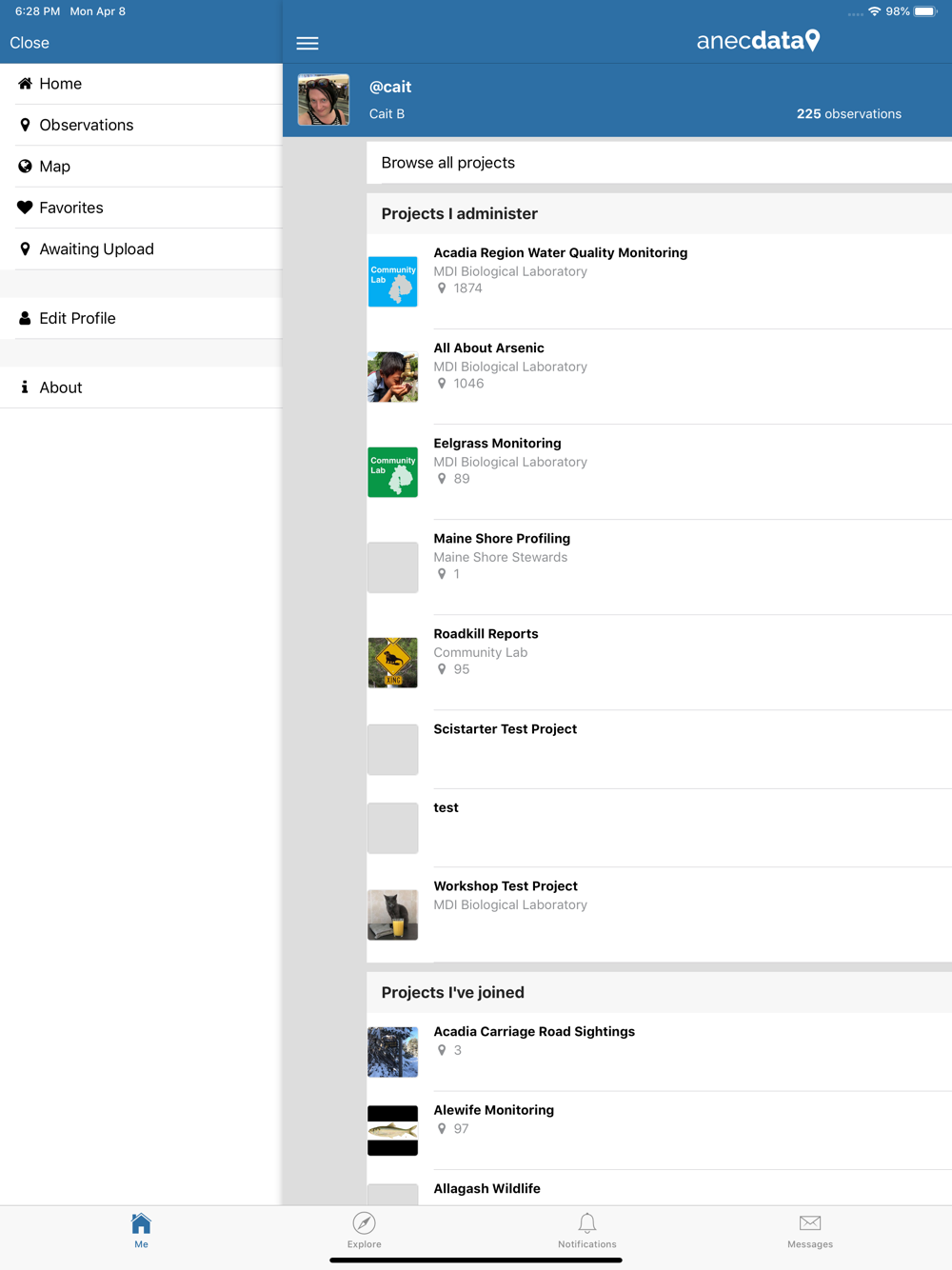Tap the Me home tab icon
The width and height of the screenshot is (952, 1270).
click(141, 1222)
